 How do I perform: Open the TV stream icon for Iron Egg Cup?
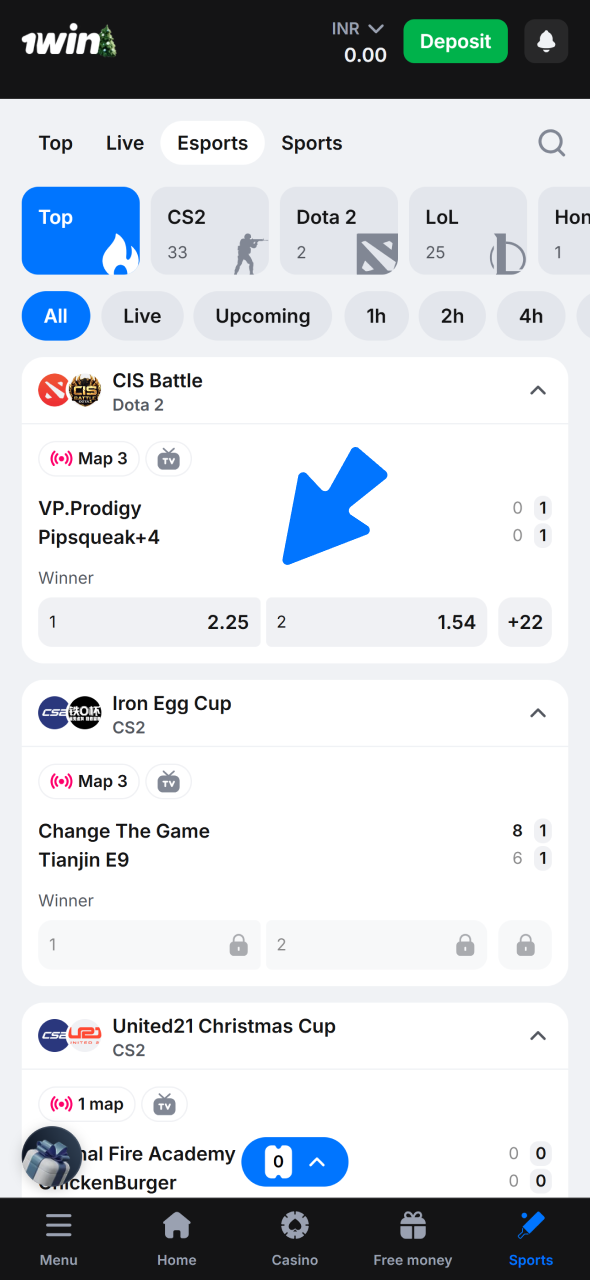(168, 781)
